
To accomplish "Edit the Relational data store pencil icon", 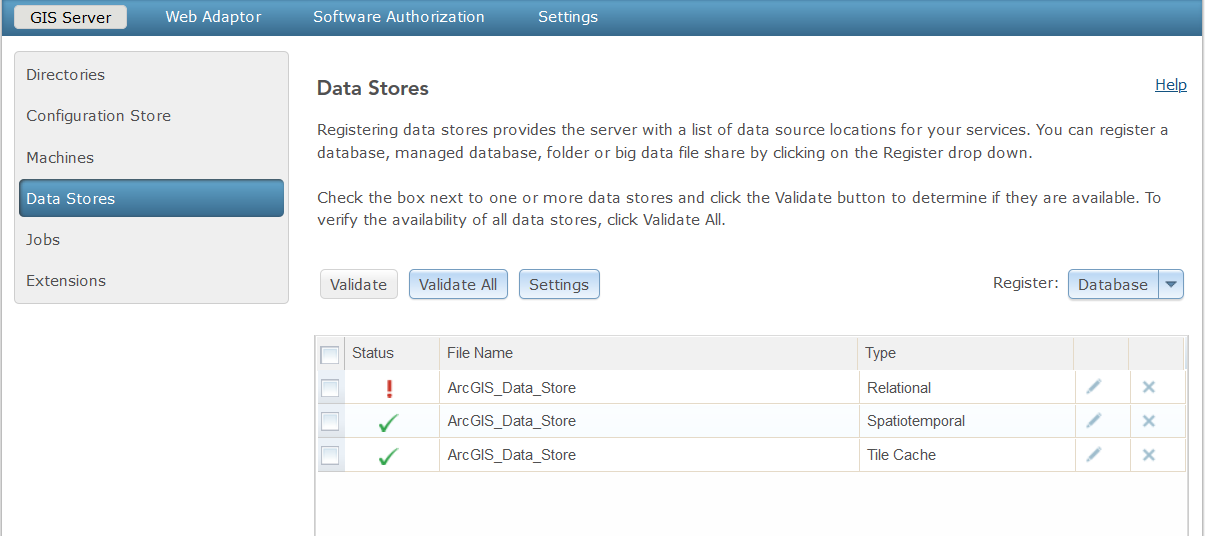I will point(1094,387).
